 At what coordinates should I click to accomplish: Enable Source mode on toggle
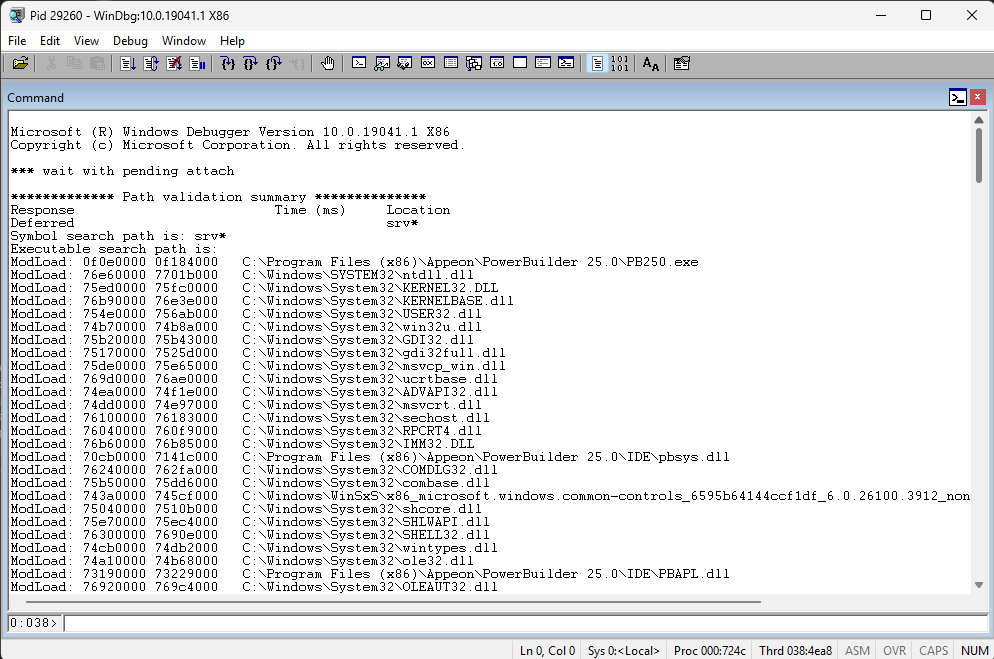click(x=597, y=63)
